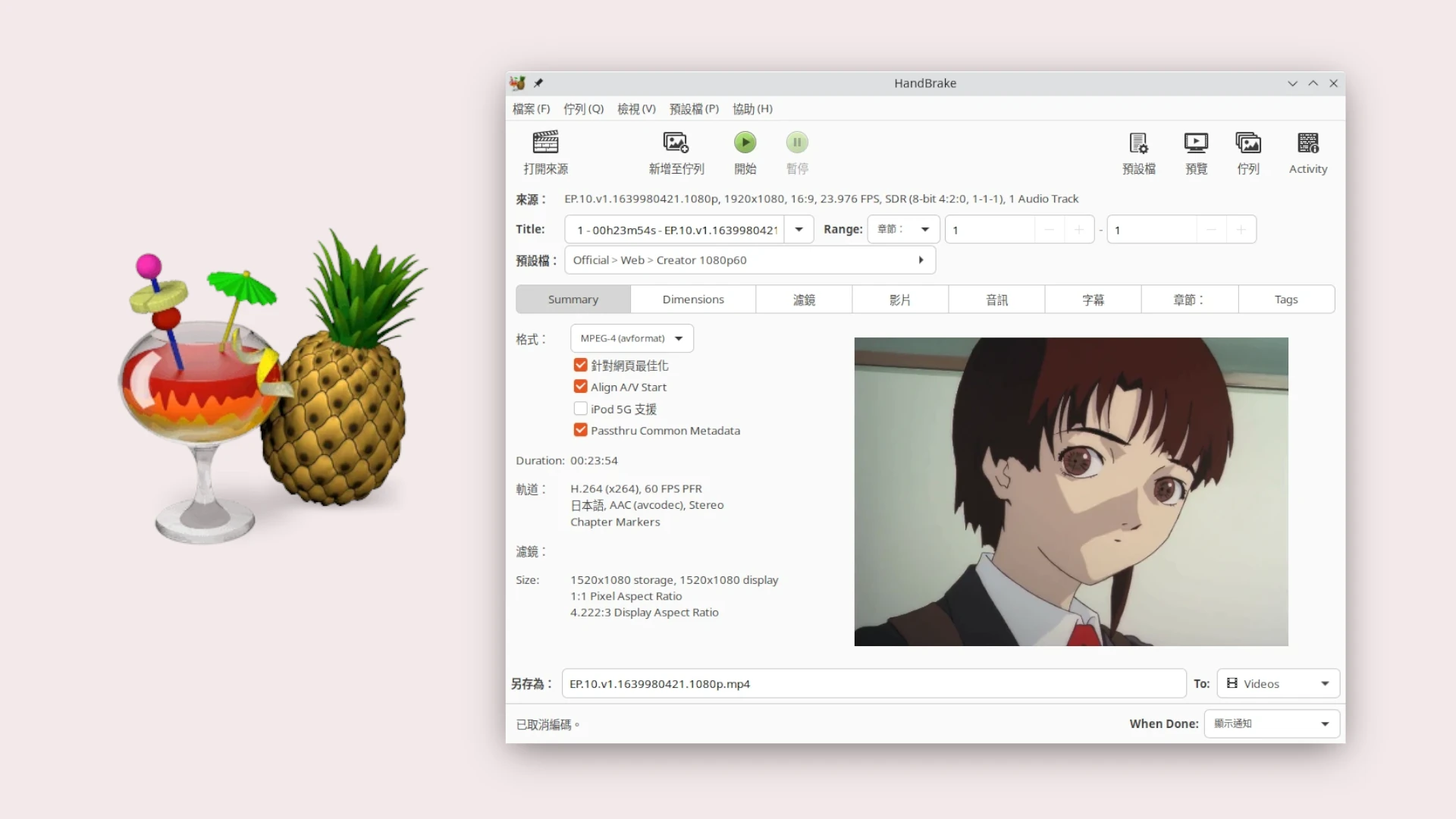Open the Activity log icon
Image resolution: width=1456 pixels, height=819 pixels.
1307,143
